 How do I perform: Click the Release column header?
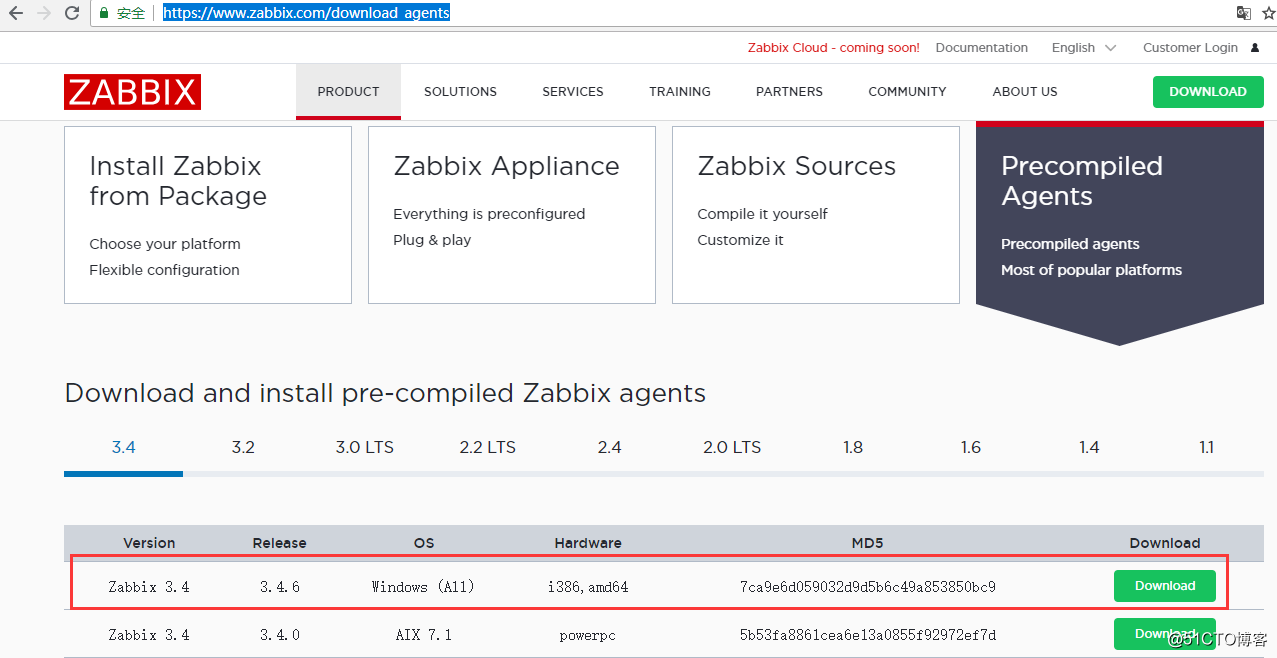[279, 543]
